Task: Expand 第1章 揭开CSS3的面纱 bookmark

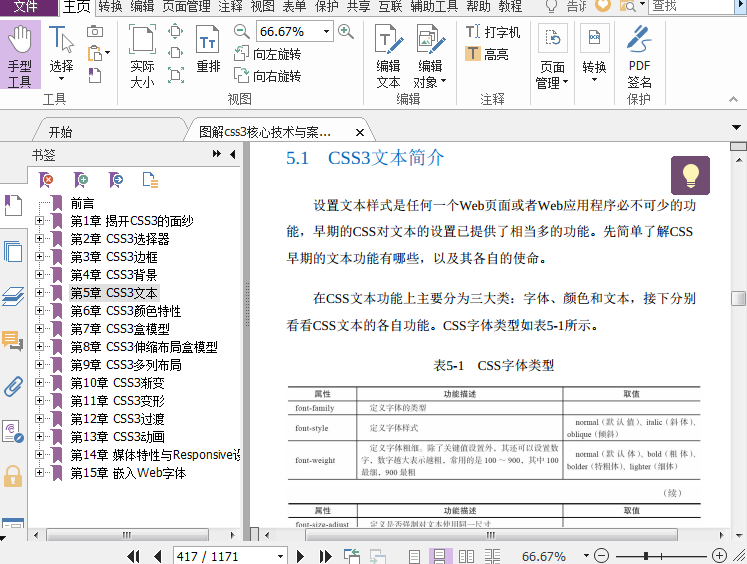Action: click(40, 221)
